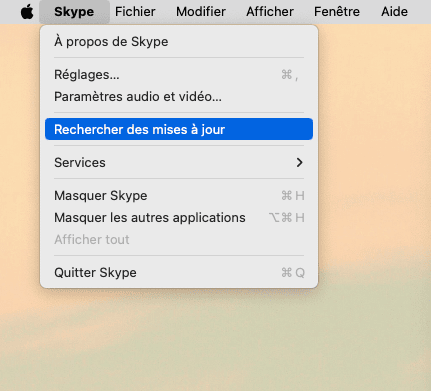The image size is (431, 391).
Task: Open the Modifier menu
Action: tap(201, 12)
